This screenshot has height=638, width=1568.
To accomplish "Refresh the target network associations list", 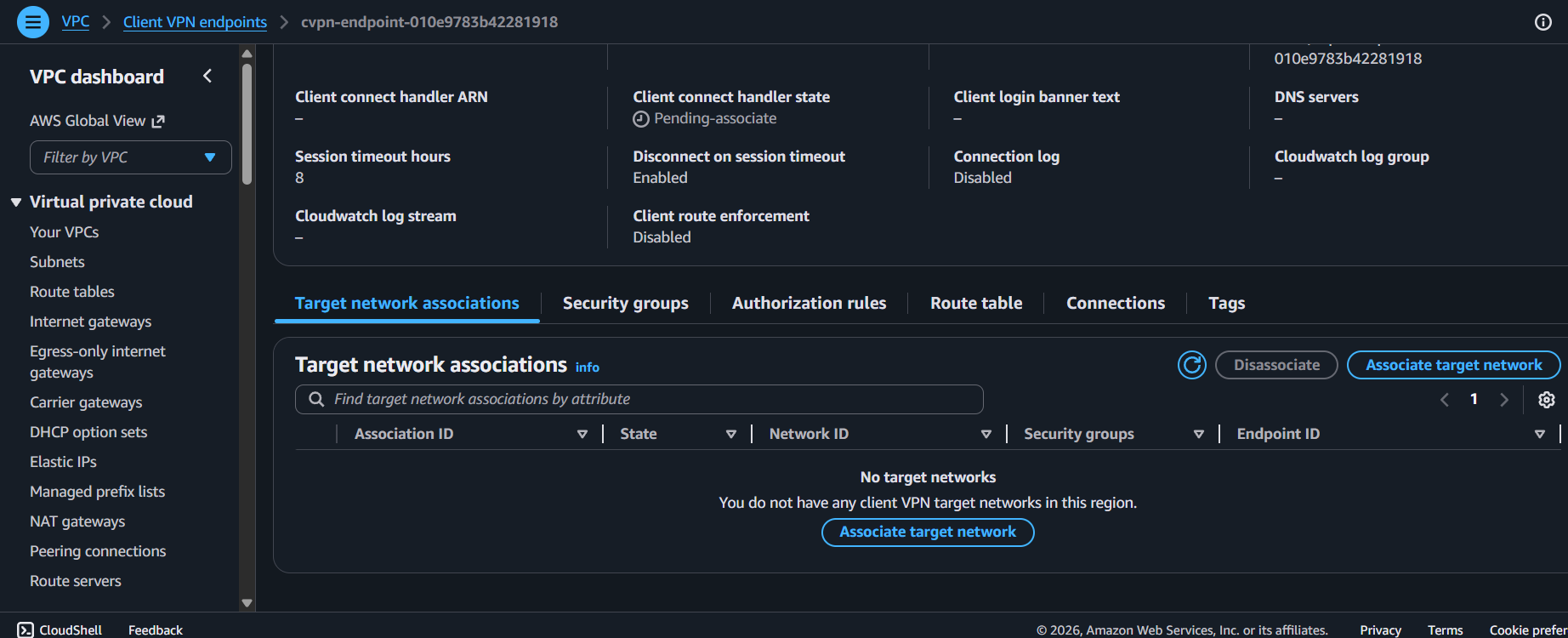I will [1192, 365].
